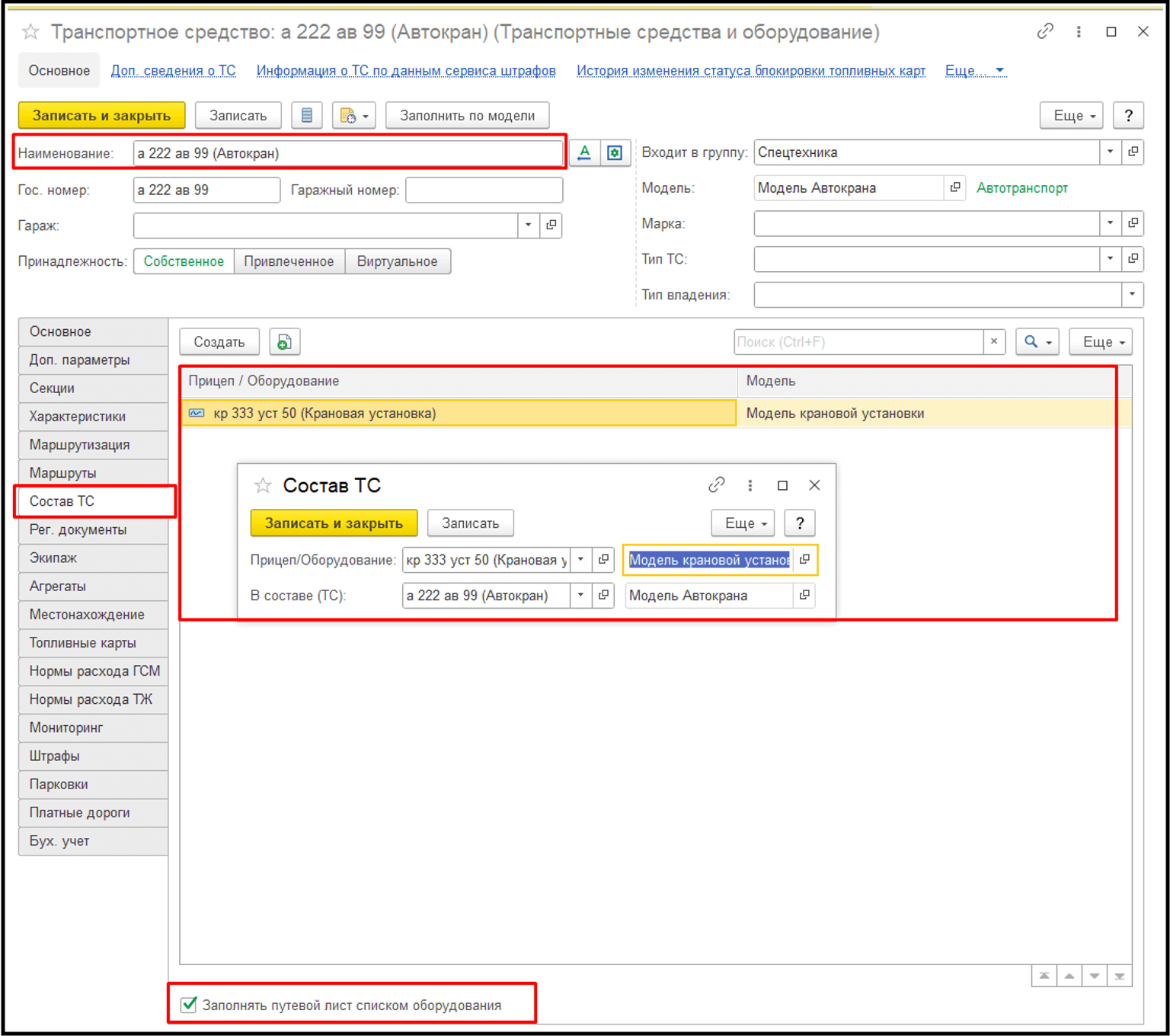Click the green A icon beside Наименование
Viewport: 1170px width, 1036px height.
coord(584,153)
